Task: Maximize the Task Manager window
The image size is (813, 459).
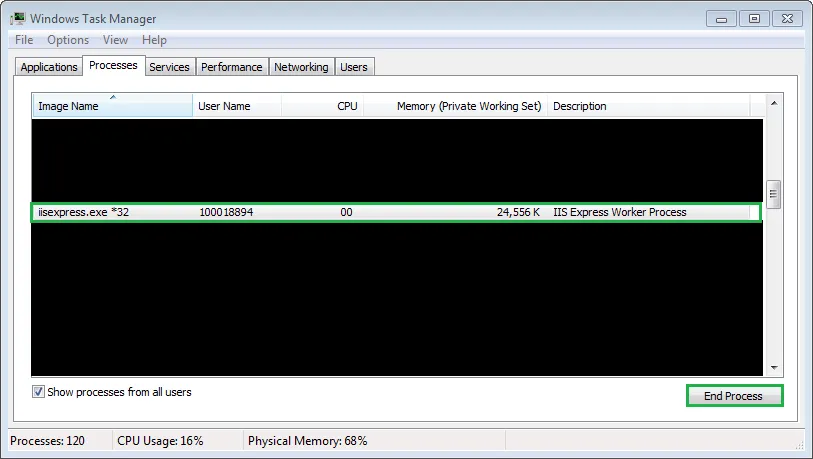Action: click(754, 19)
